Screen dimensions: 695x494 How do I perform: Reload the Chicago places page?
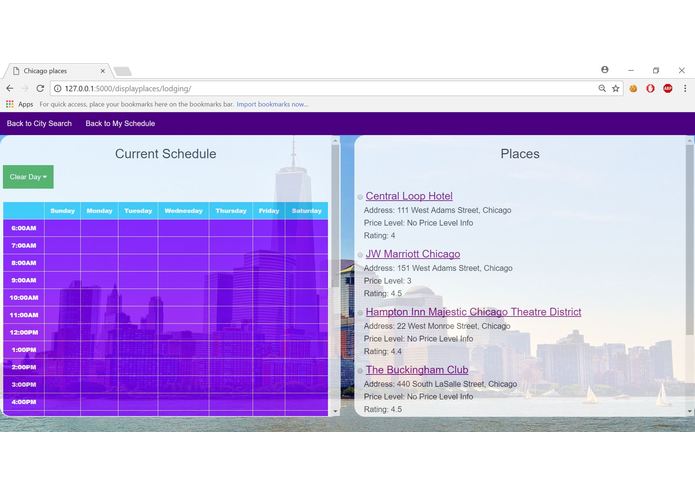click(40, 89)
